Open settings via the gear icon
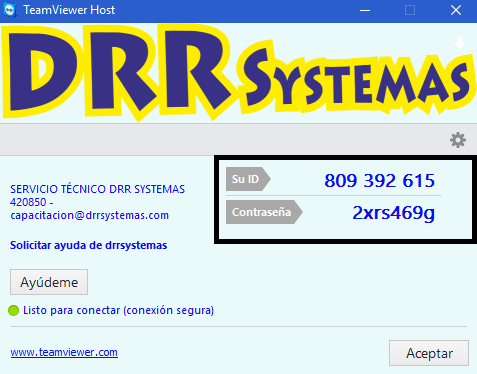Screen dimensions: 477x374 pyautogui.click(x=458, y=140)
